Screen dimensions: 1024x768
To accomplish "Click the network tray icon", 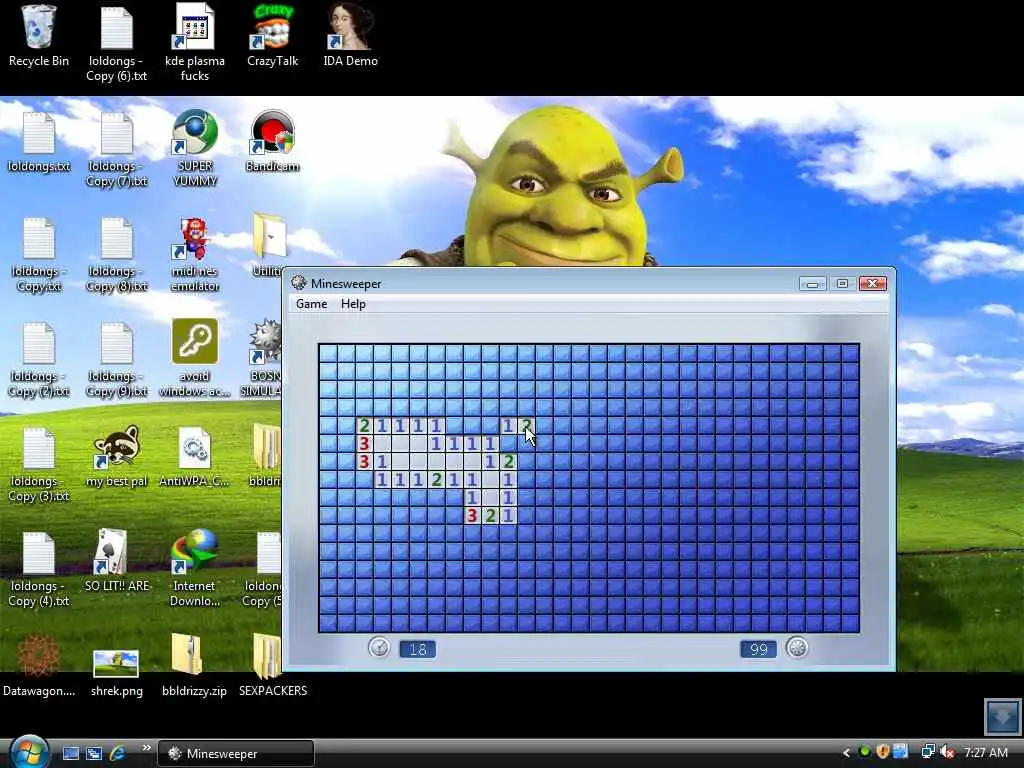I will 927,752.
